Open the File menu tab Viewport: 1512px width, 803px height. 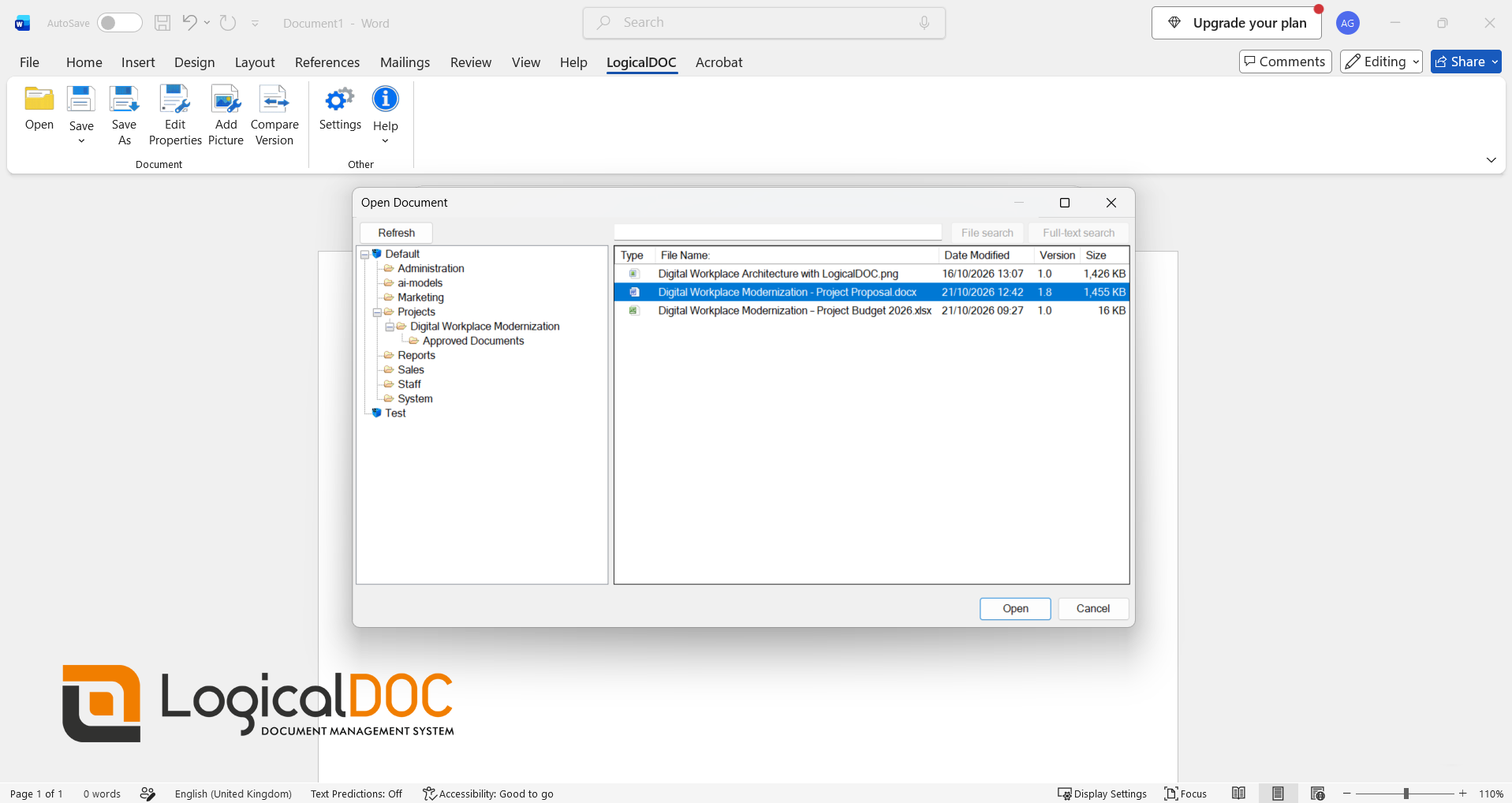point(29,62)
